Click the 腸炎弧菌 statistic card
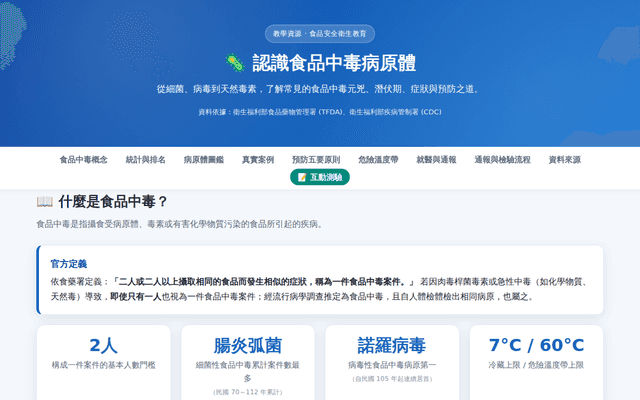Viewport: 640px width, 400px height. pyautogui.click(x=248, y=362)
